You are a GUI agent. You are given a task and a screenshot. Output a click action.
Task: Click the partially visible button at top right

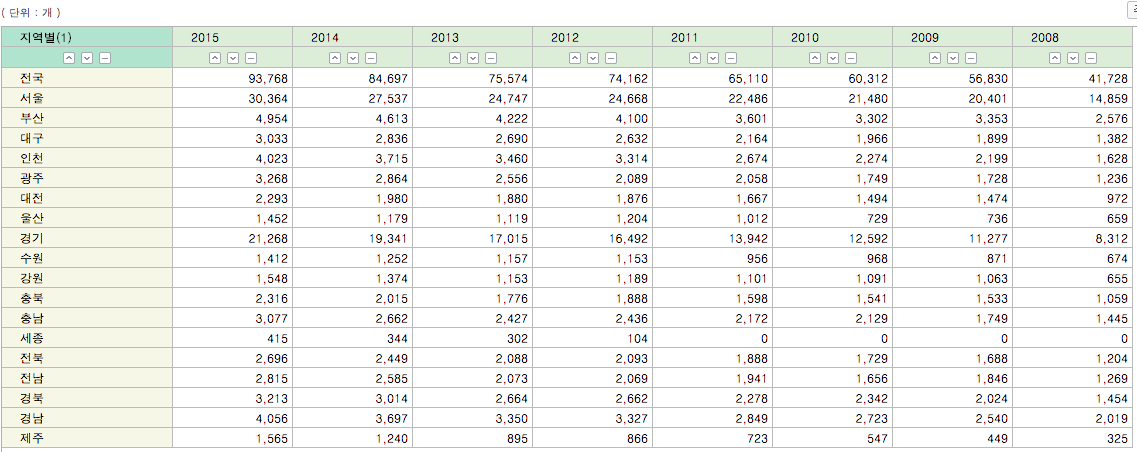coord(1132,9)
